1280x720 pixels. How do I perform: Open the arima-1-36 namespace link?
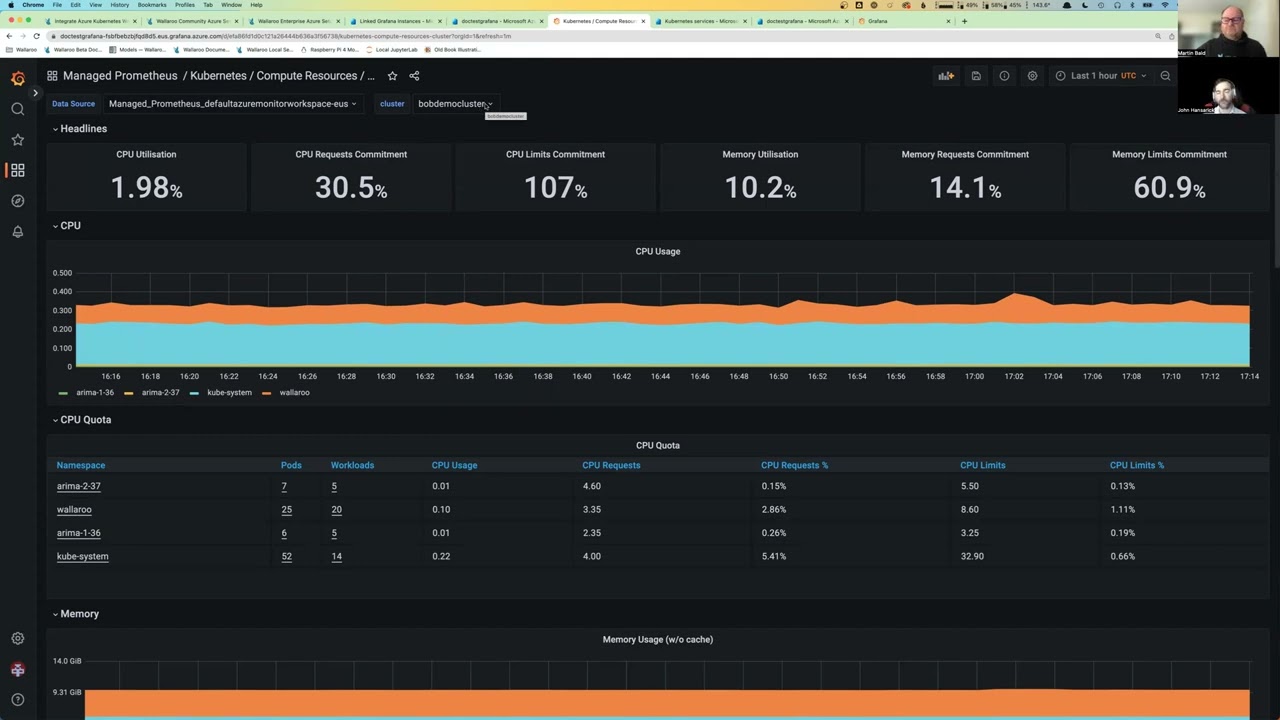79,533
